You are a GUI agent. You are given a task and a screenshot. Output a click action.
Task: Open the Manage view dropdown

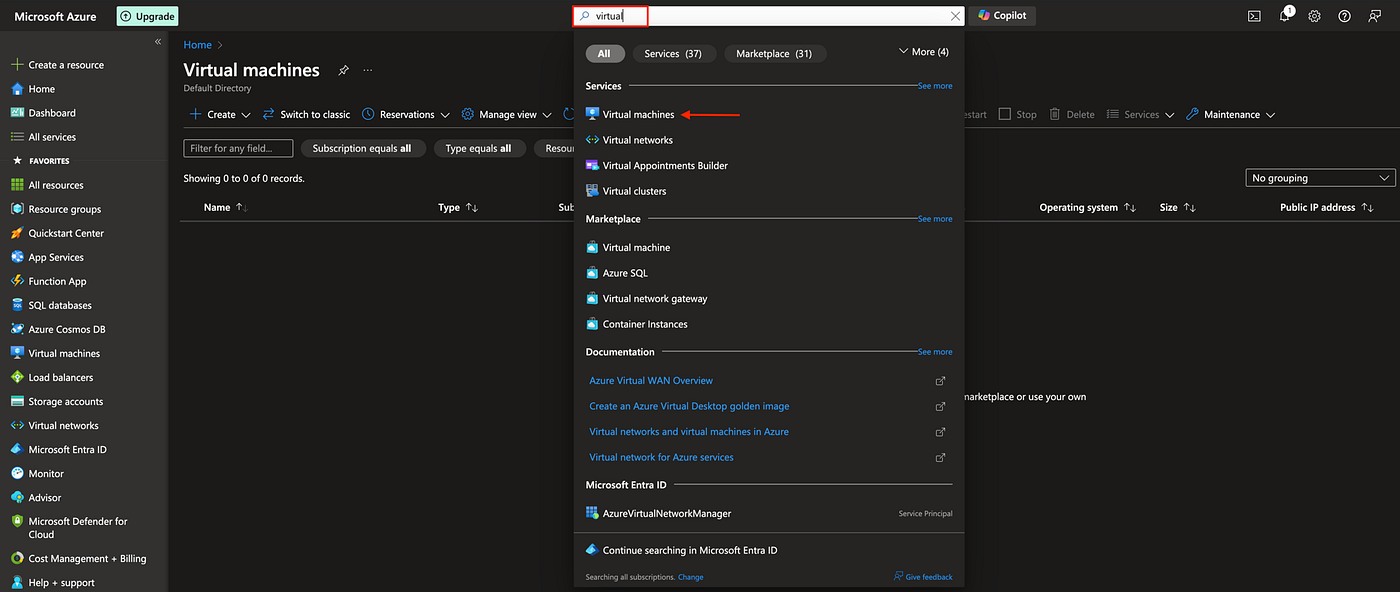(x=507, y=114)
